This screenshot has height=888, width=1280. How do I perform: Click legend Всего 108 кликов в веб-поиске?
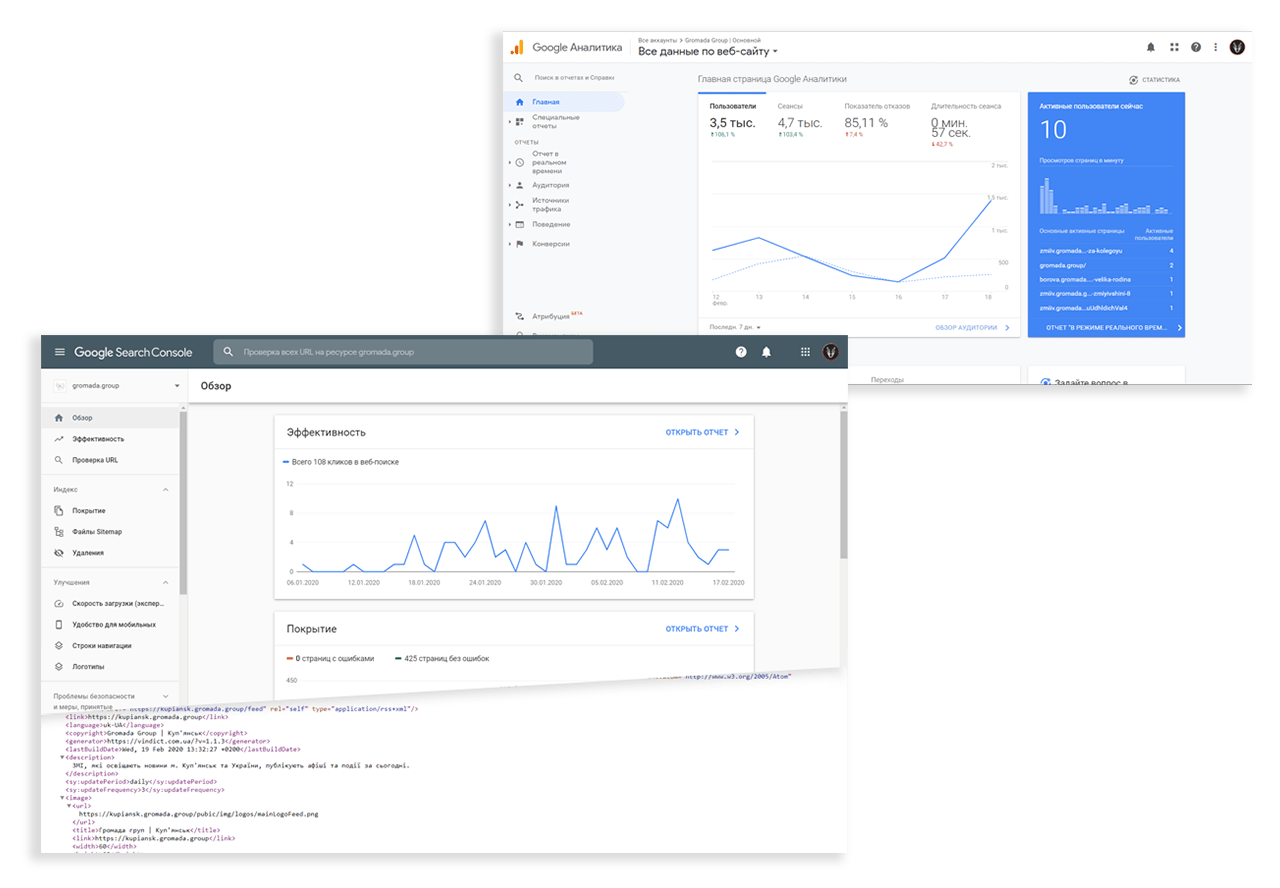click(x=342, y=462)
